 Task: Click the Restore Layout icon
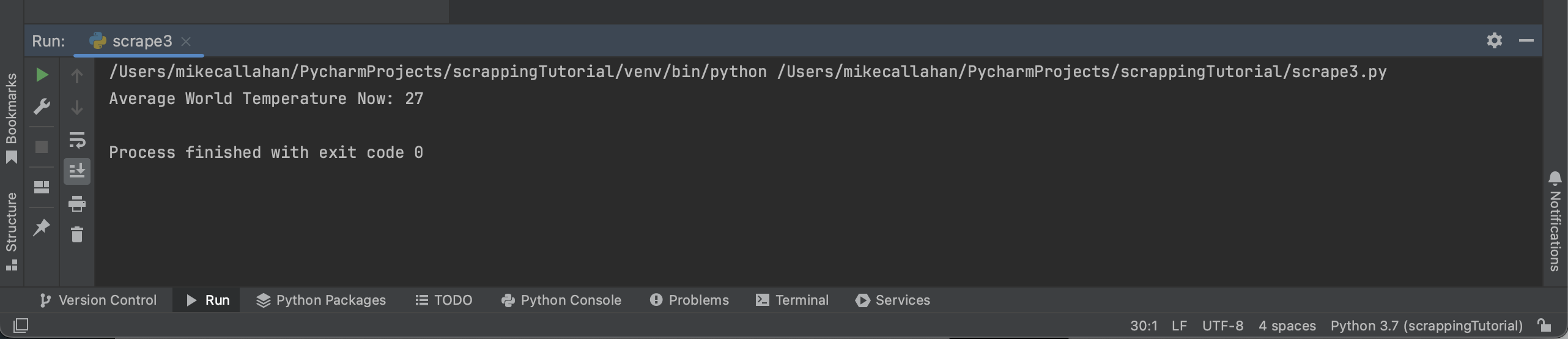42,187
